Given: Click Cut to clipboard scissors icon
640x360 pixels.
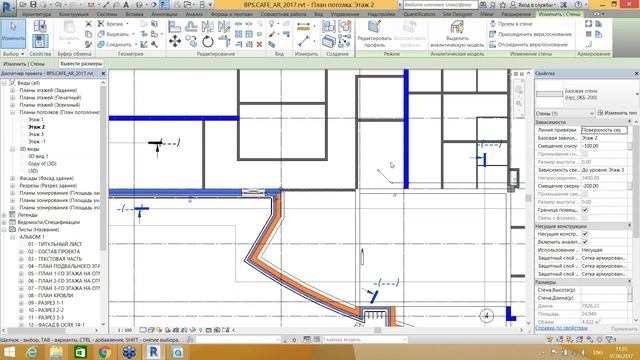Looking at the screenshot, I should 89,24.
